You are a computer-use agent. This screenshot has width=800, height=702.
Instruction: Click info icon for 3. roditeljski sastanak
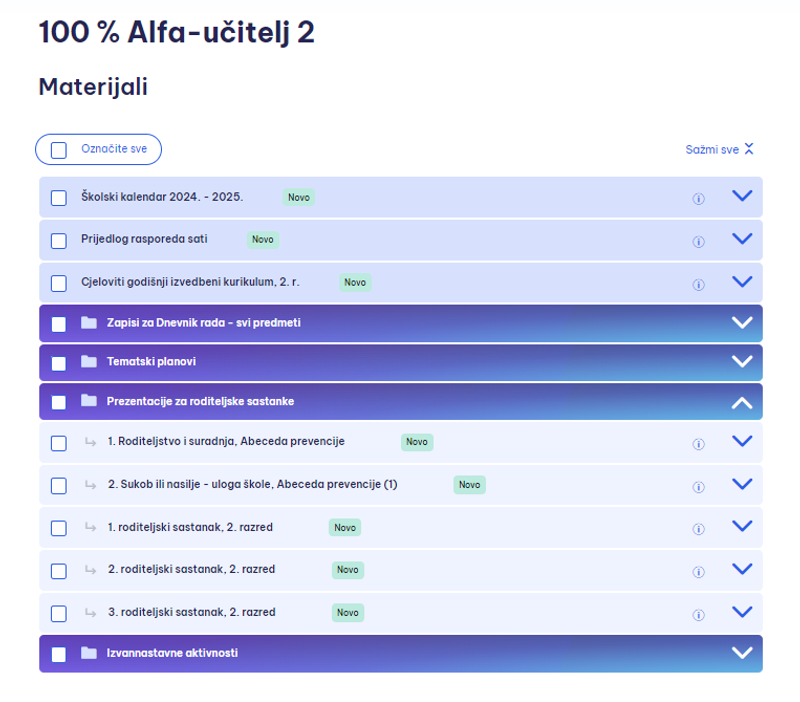tap(698, 615)
